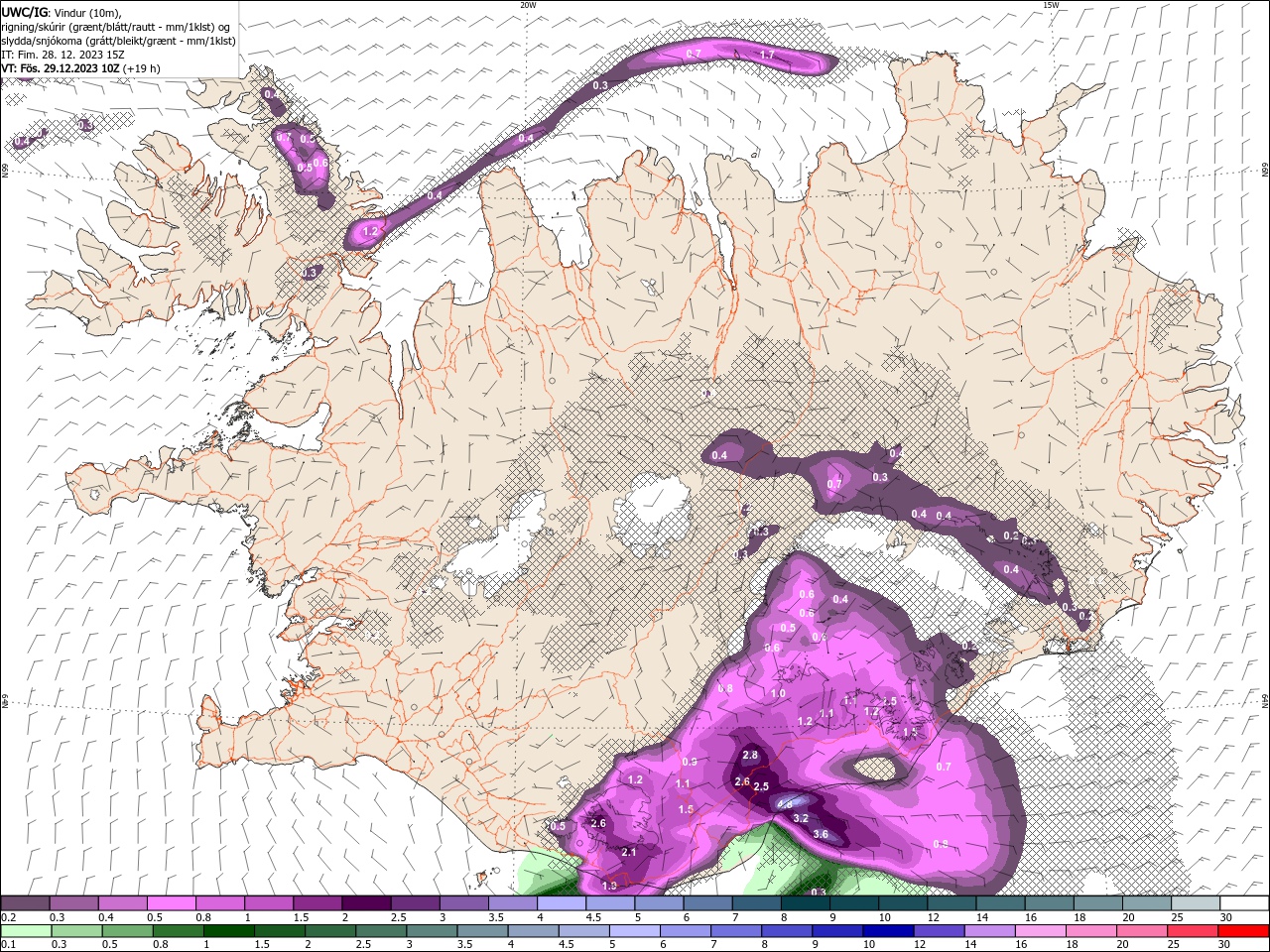Click the red swatch ending the bottom legend row
1270x952 pixels.
[1243, 931]
